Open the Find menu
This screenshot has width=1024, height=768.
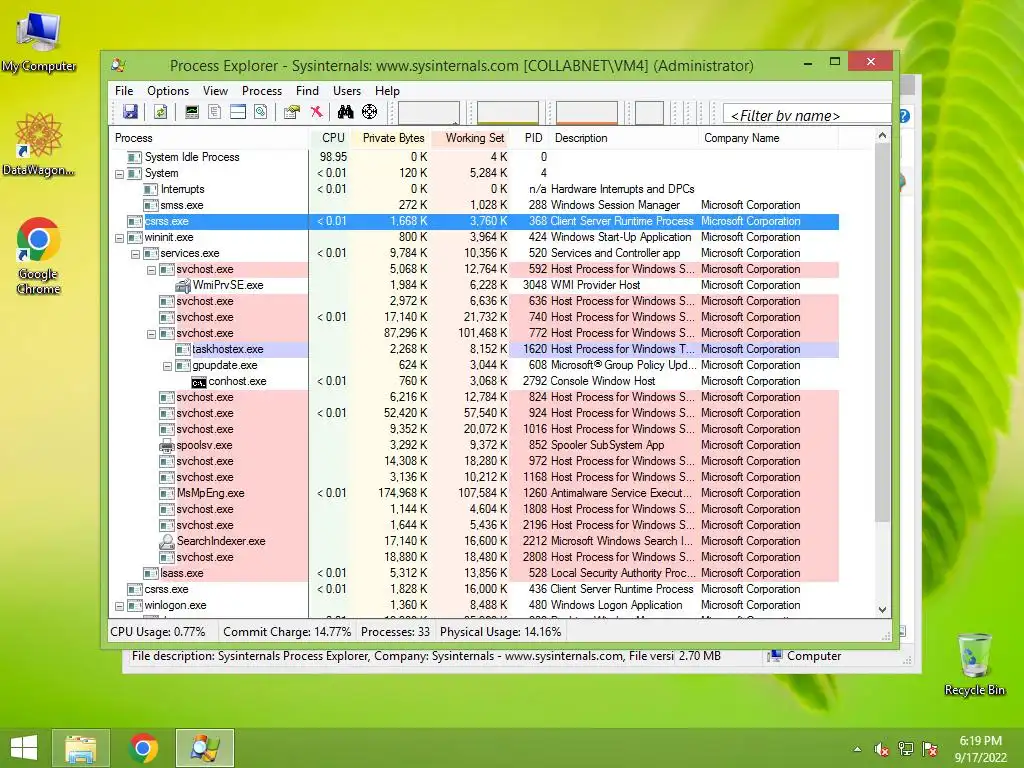tap(308, 91)
